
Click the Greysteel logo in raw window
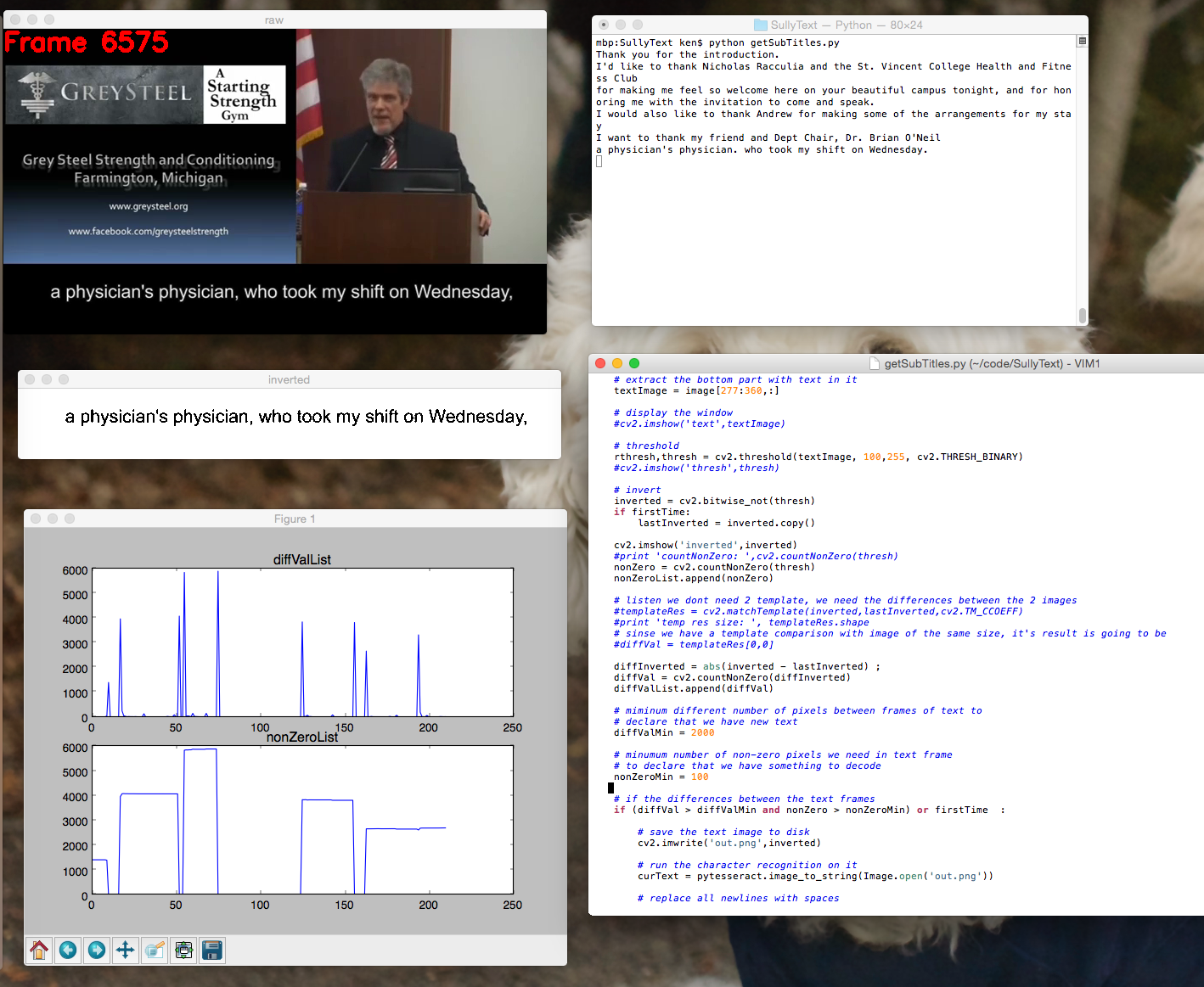pos(104,94)
